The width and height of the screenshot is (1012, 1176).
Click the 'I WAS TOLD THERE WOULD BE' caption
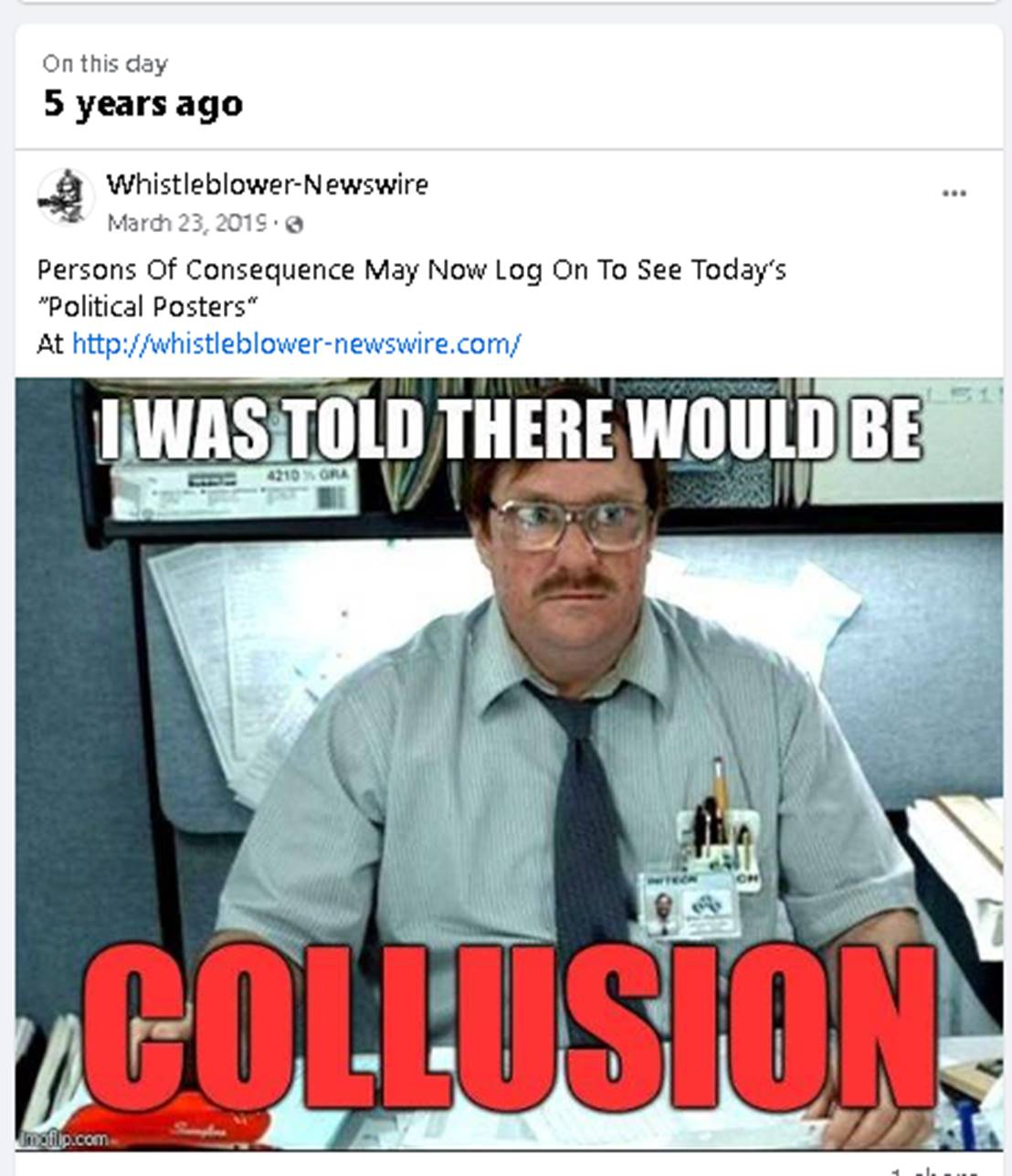pos(510,429)
